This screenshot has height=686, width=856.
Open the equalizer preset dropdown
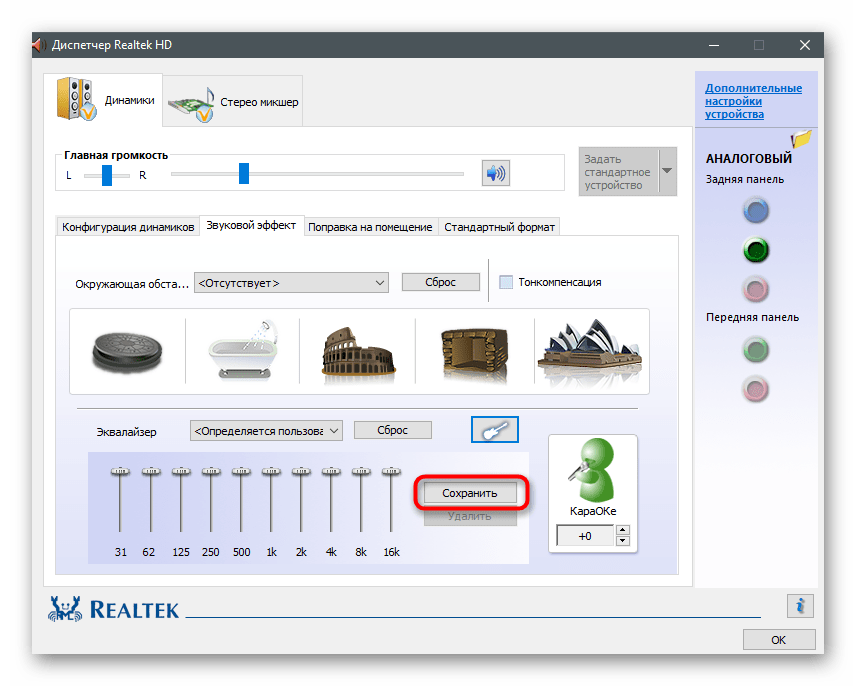pos(266,430)
